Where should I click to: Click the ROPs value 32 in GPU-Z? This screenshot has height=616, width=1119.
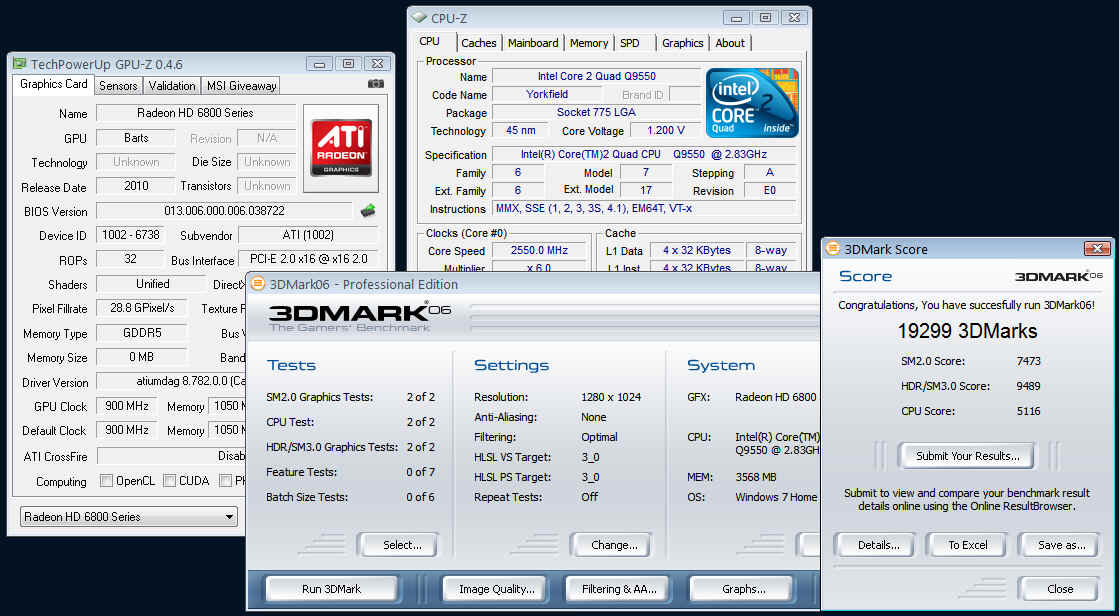tap(130, 259)
